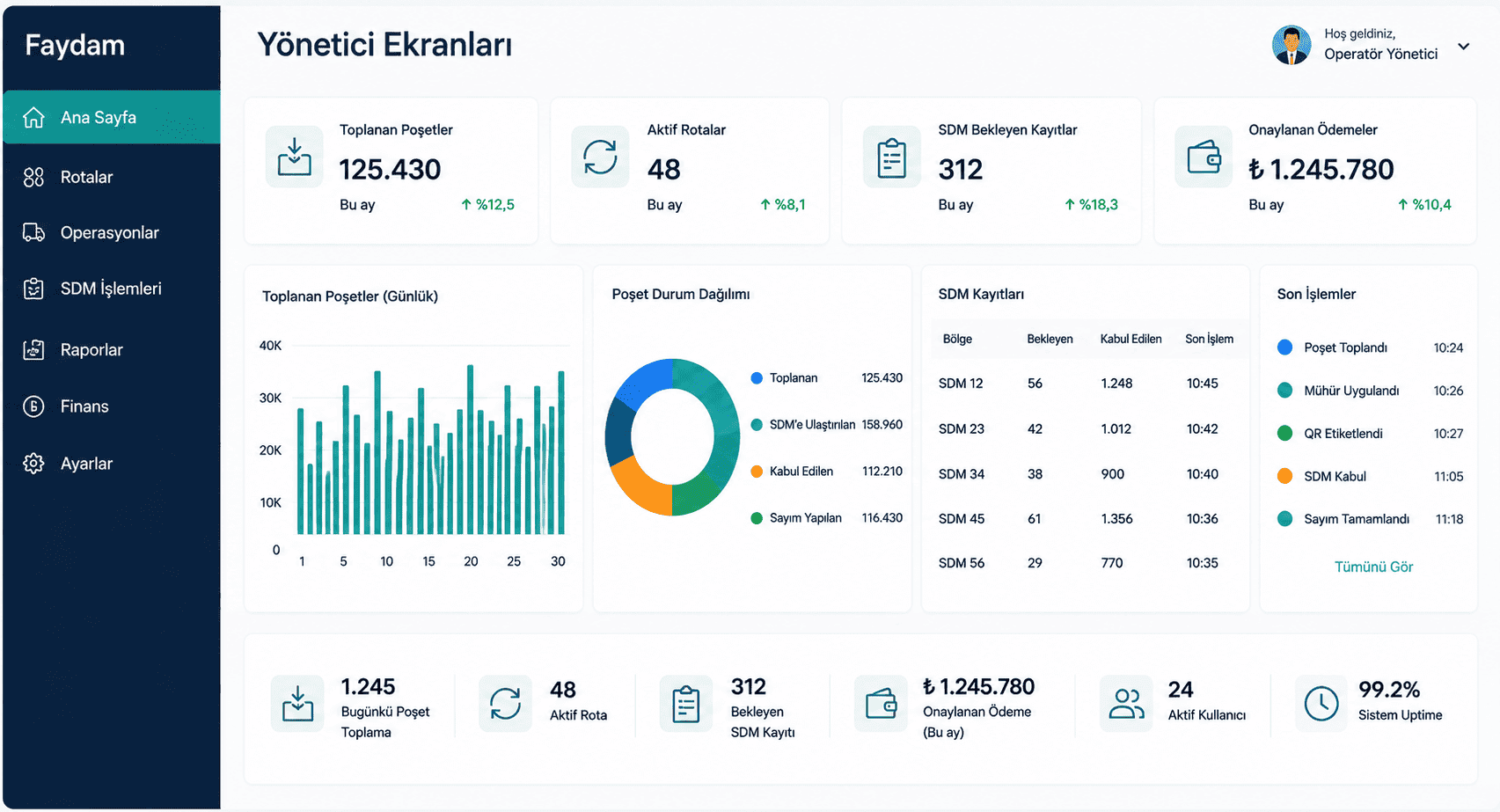Click the Bugünkü Poşet Toplama icon
This screenshot has width=1500, height=812.
297,703
